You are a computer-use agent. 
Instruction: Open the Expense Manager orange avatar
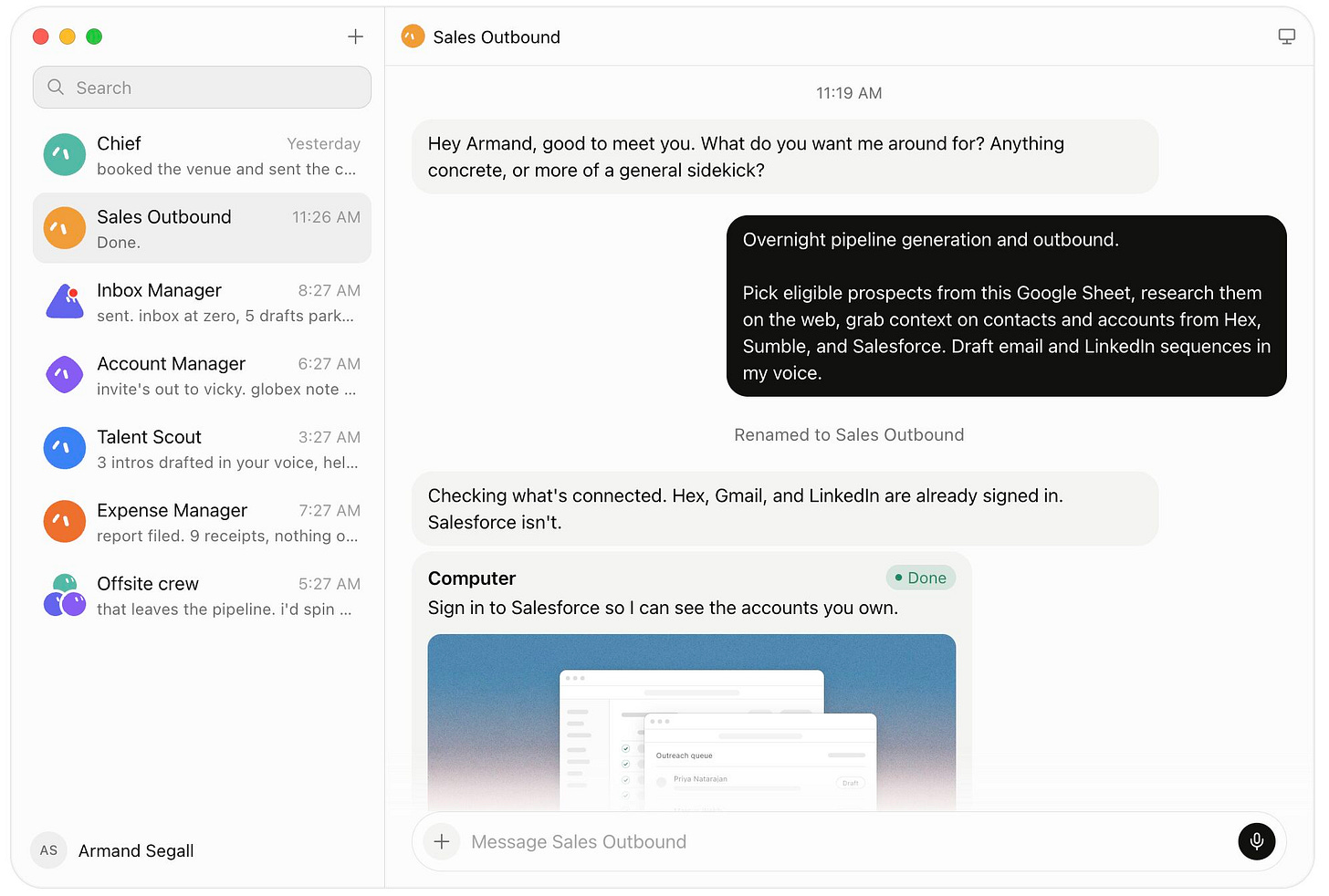[x=65, y=522]
